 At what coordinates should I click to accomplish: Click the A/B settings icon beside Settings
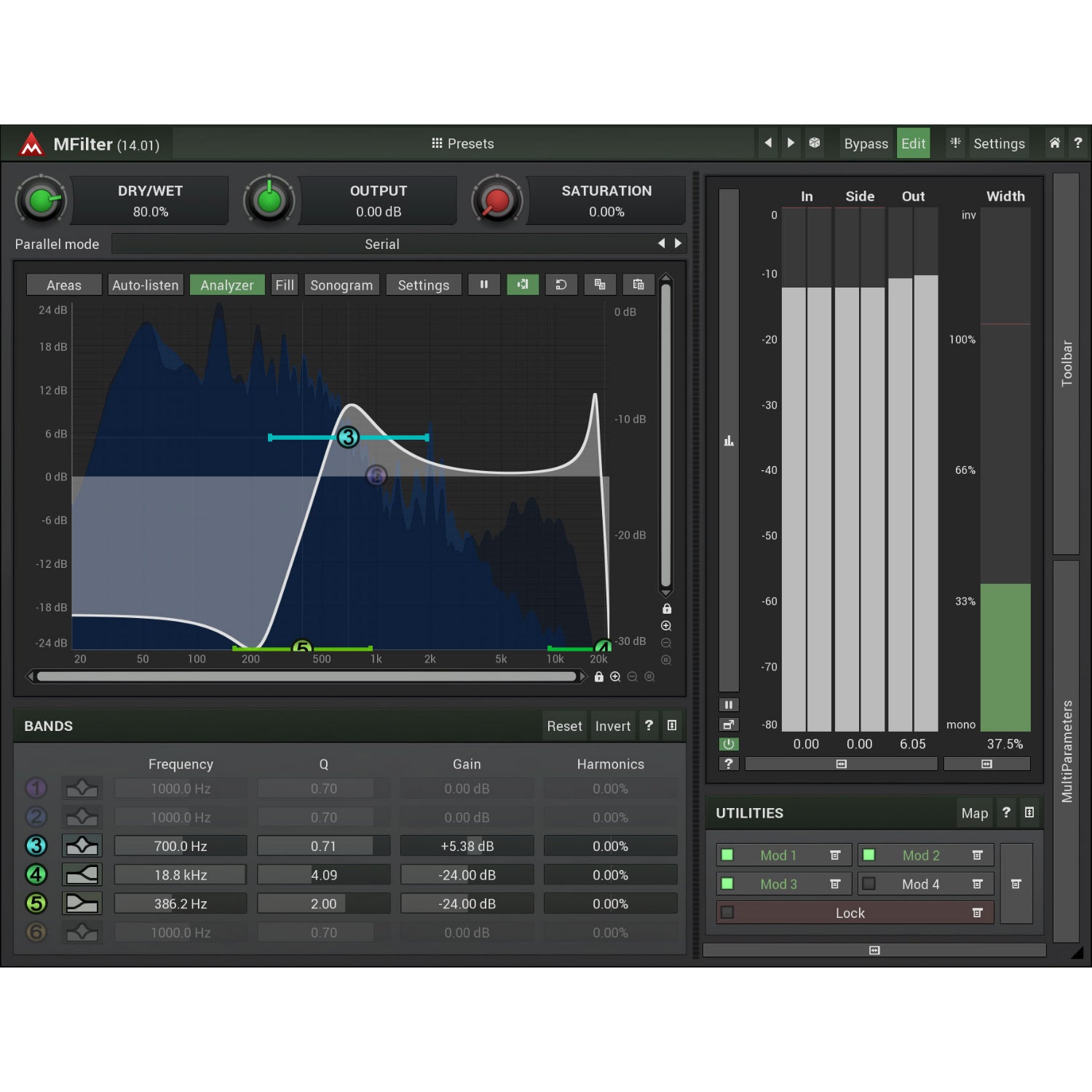click(955, 143)
